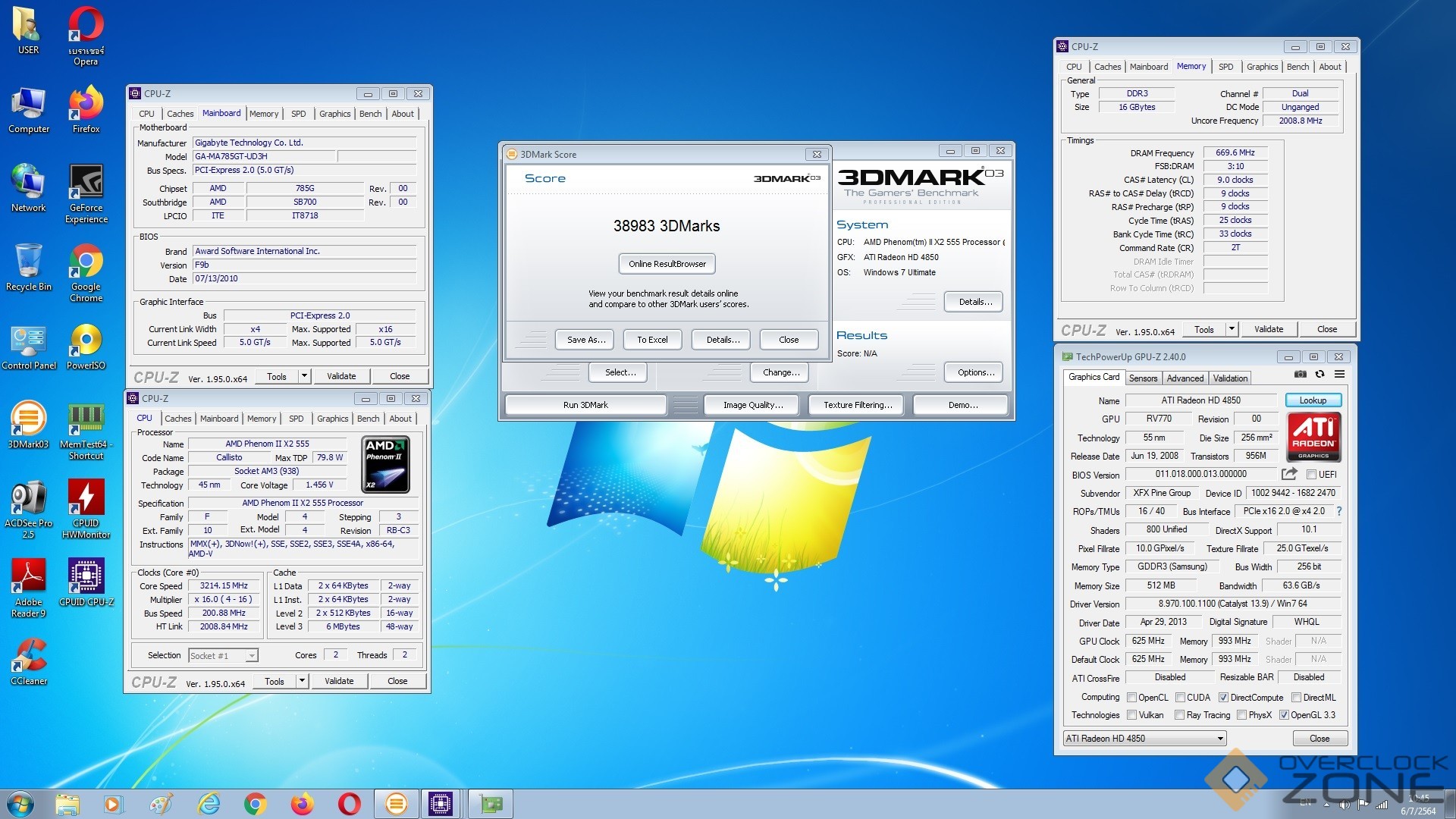Click BIOS version export share icon
Image resolution: width=1456 pixels, height=819 pixels.
[1288, 474]
